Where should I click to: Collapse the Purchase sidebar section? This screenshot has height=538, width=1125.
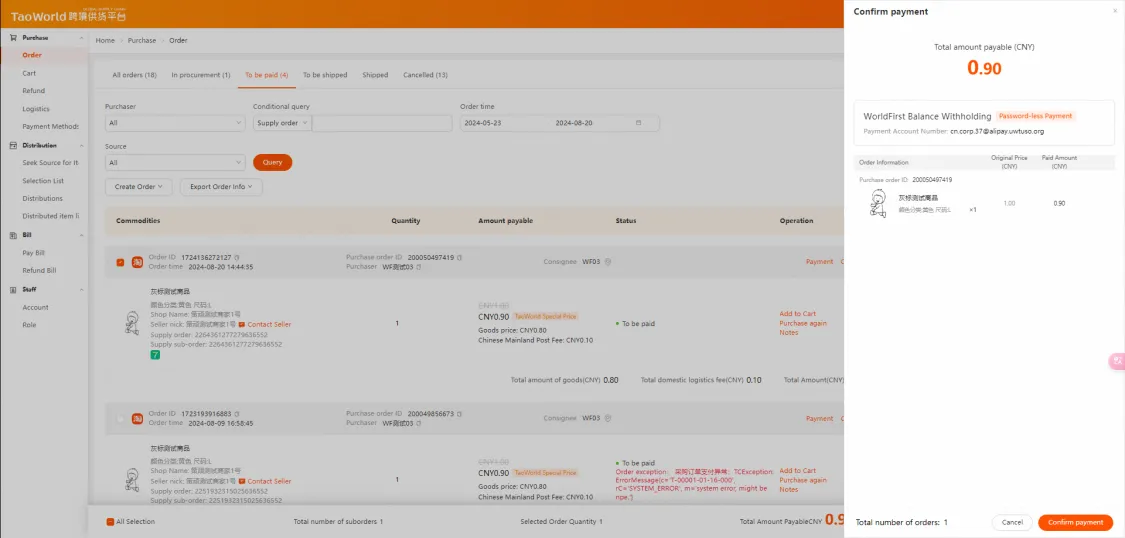81,37
